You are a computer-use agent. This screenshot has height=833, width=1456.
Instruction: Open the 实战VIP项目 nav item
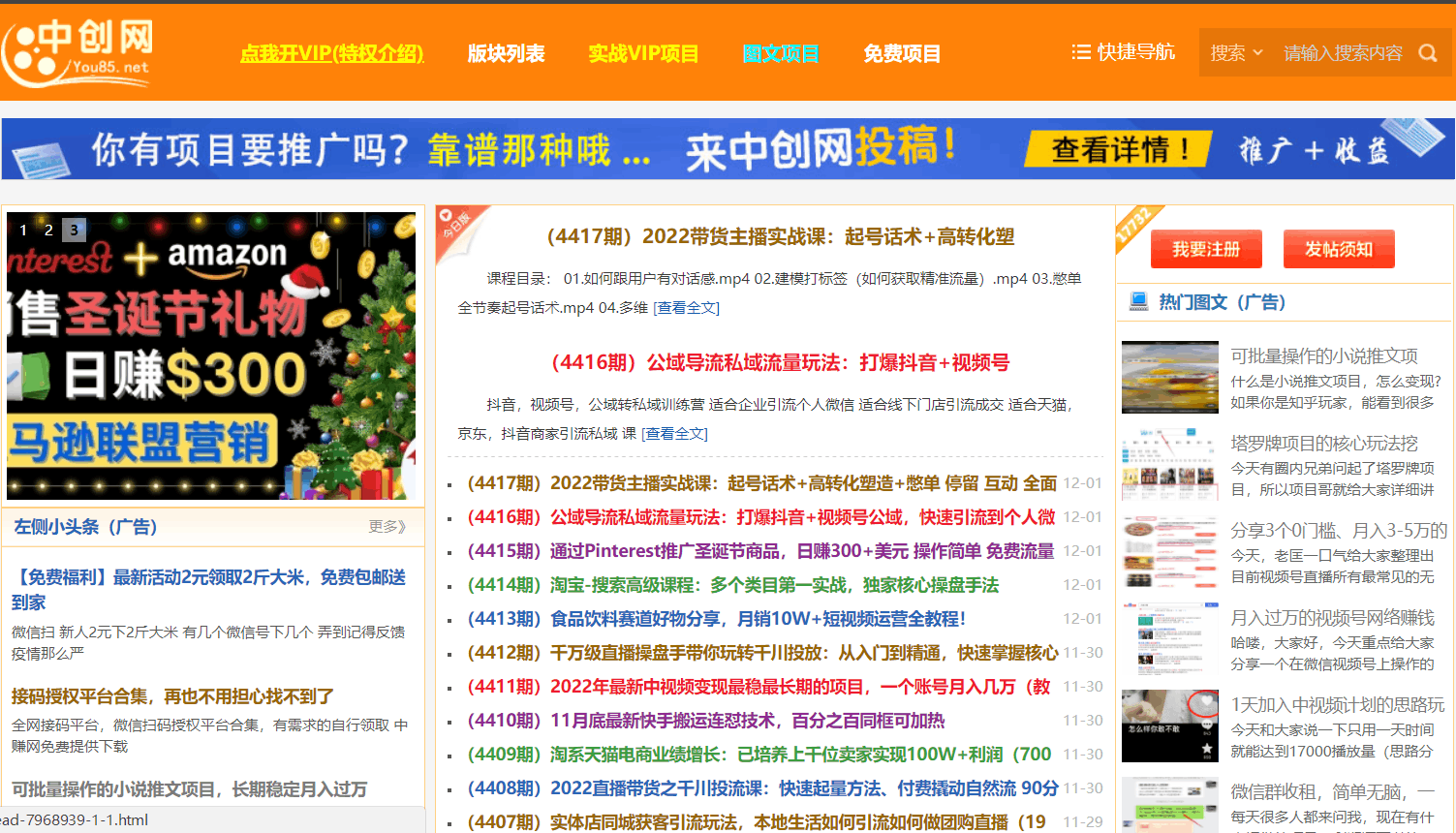coord(643,53)
